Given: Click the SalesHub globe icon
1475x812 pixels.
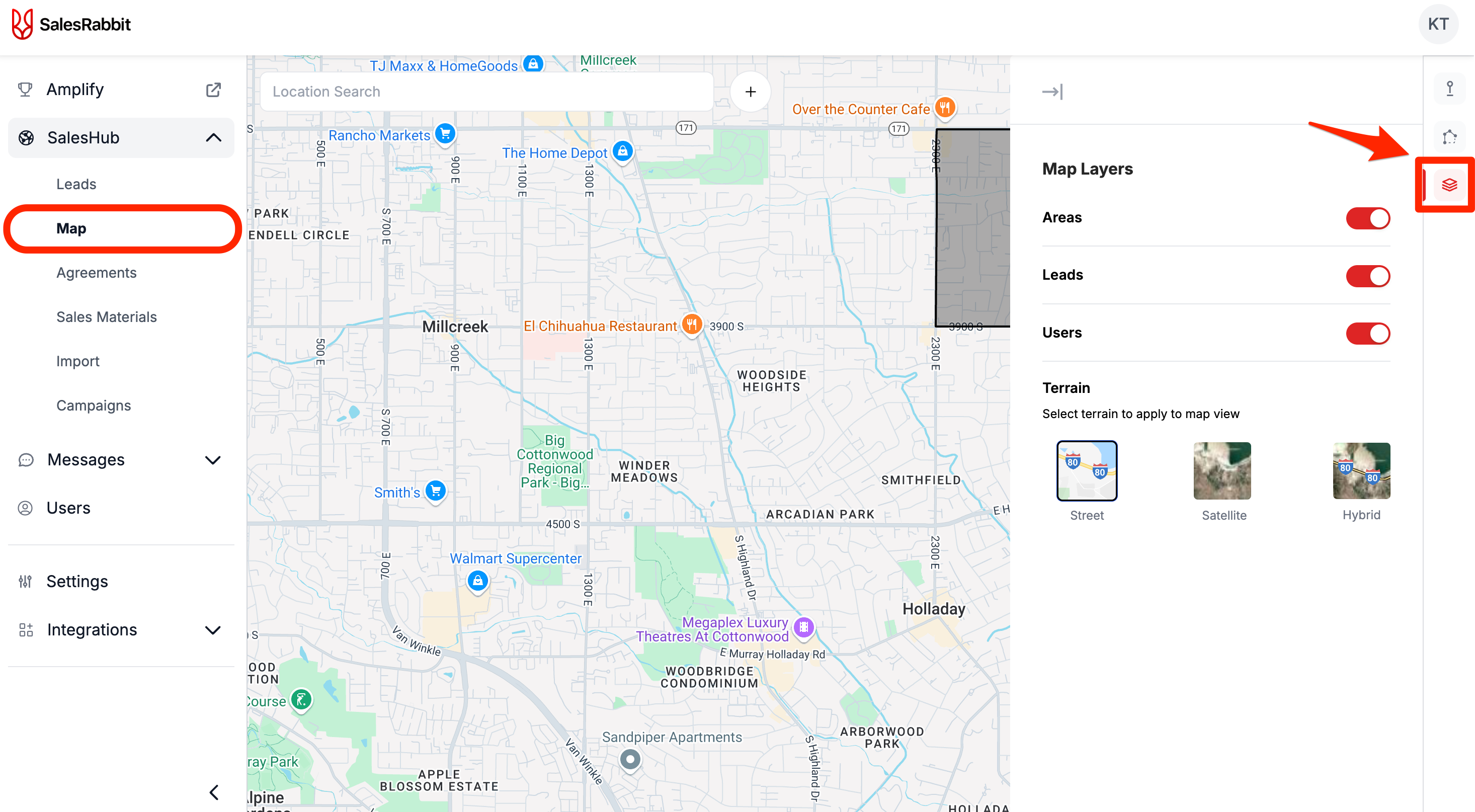Looking at the screenshot, I should pos(26,137).
